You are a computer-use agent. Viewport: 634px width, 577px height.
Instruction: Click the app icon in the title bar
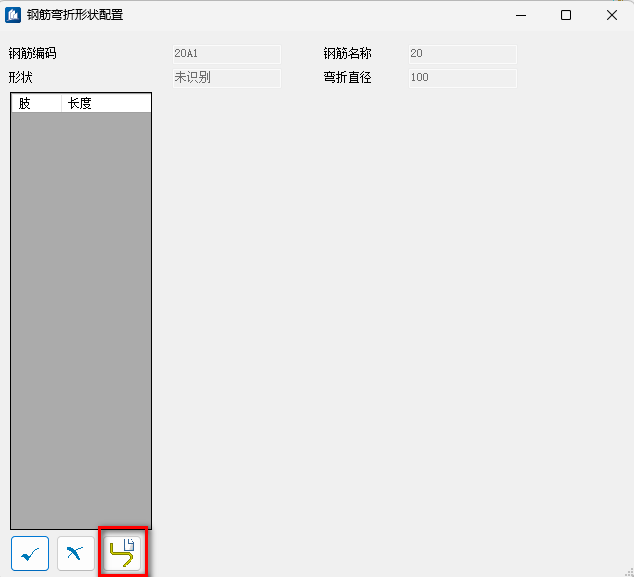point(13,15)
